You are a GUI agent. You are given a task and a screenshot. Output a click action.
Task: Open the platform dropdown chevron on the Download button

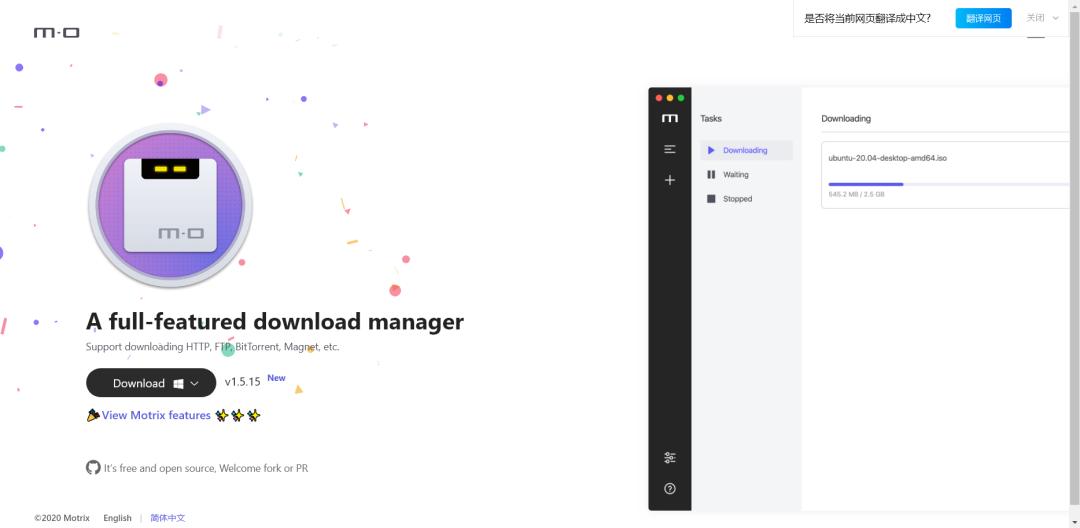(x=194, y=383)
